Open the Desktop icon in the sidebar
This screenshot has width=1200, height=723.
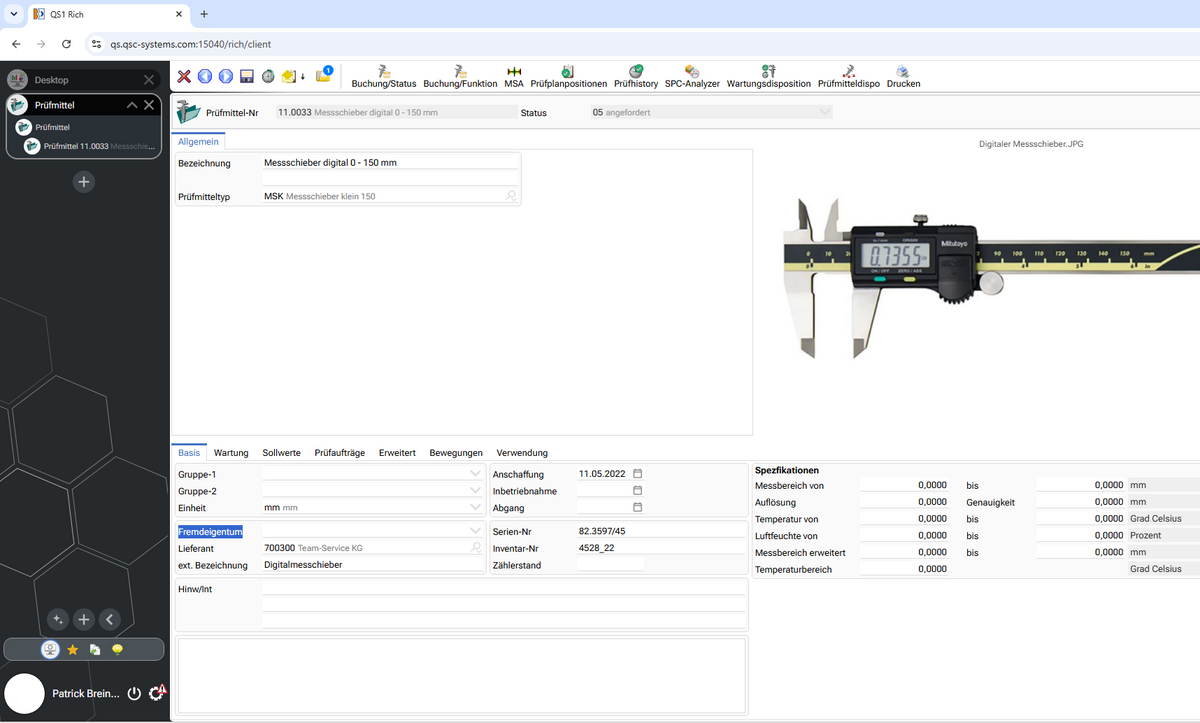click(17, 79)
